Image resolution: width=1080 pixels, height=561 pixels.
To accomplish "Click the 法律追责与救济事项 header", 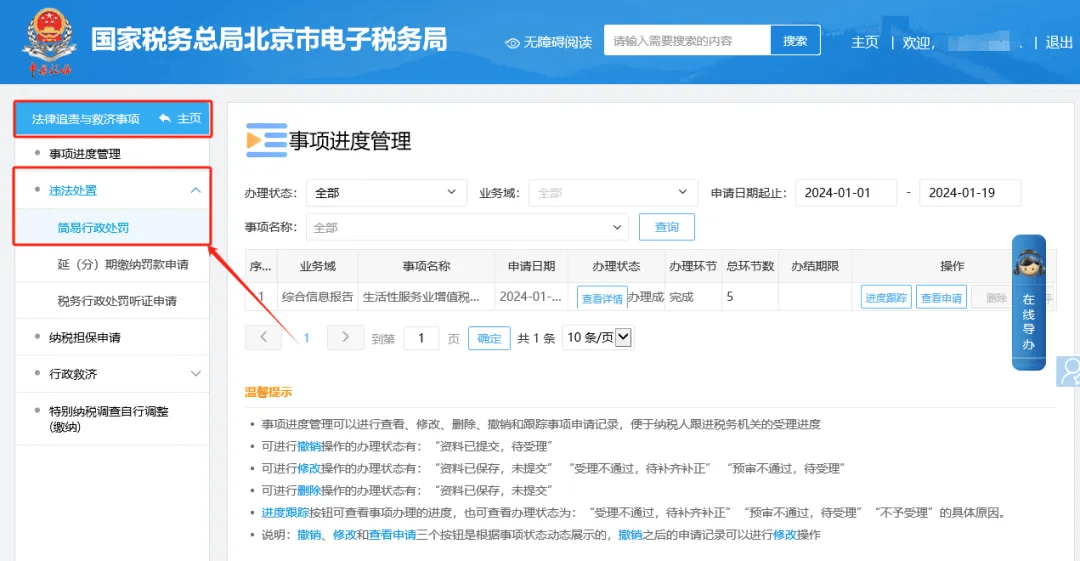I will (85, 119).
